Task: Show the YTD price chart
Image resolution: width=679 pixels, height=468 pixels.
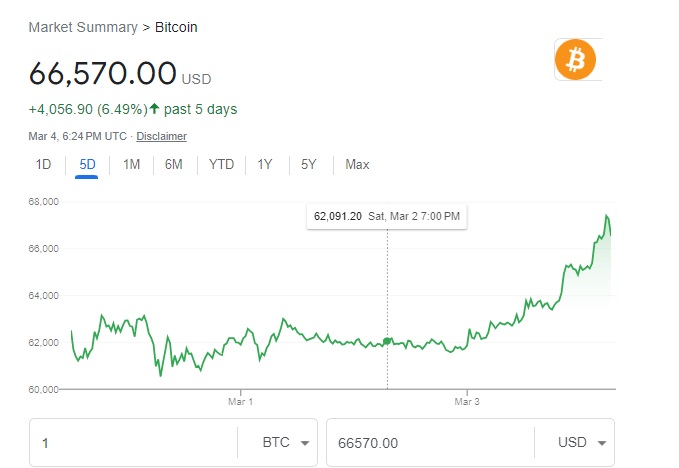Action: (221, 164)
